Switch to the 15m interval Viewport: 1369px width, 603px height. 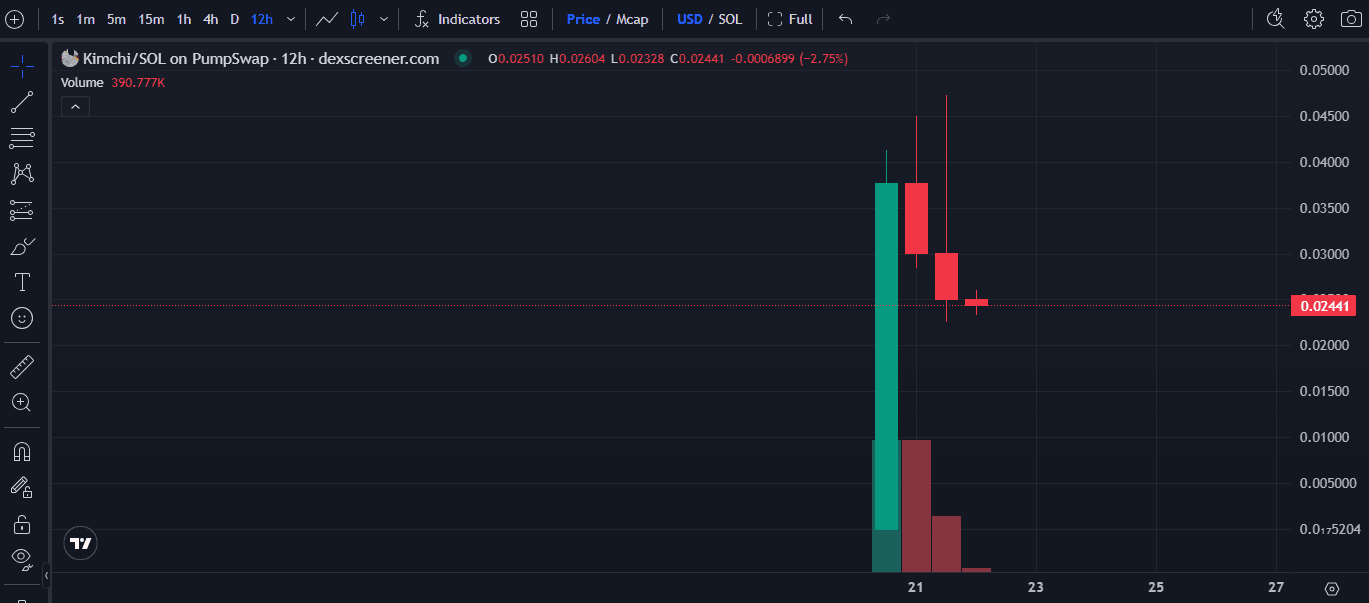(x=151, y=19)
